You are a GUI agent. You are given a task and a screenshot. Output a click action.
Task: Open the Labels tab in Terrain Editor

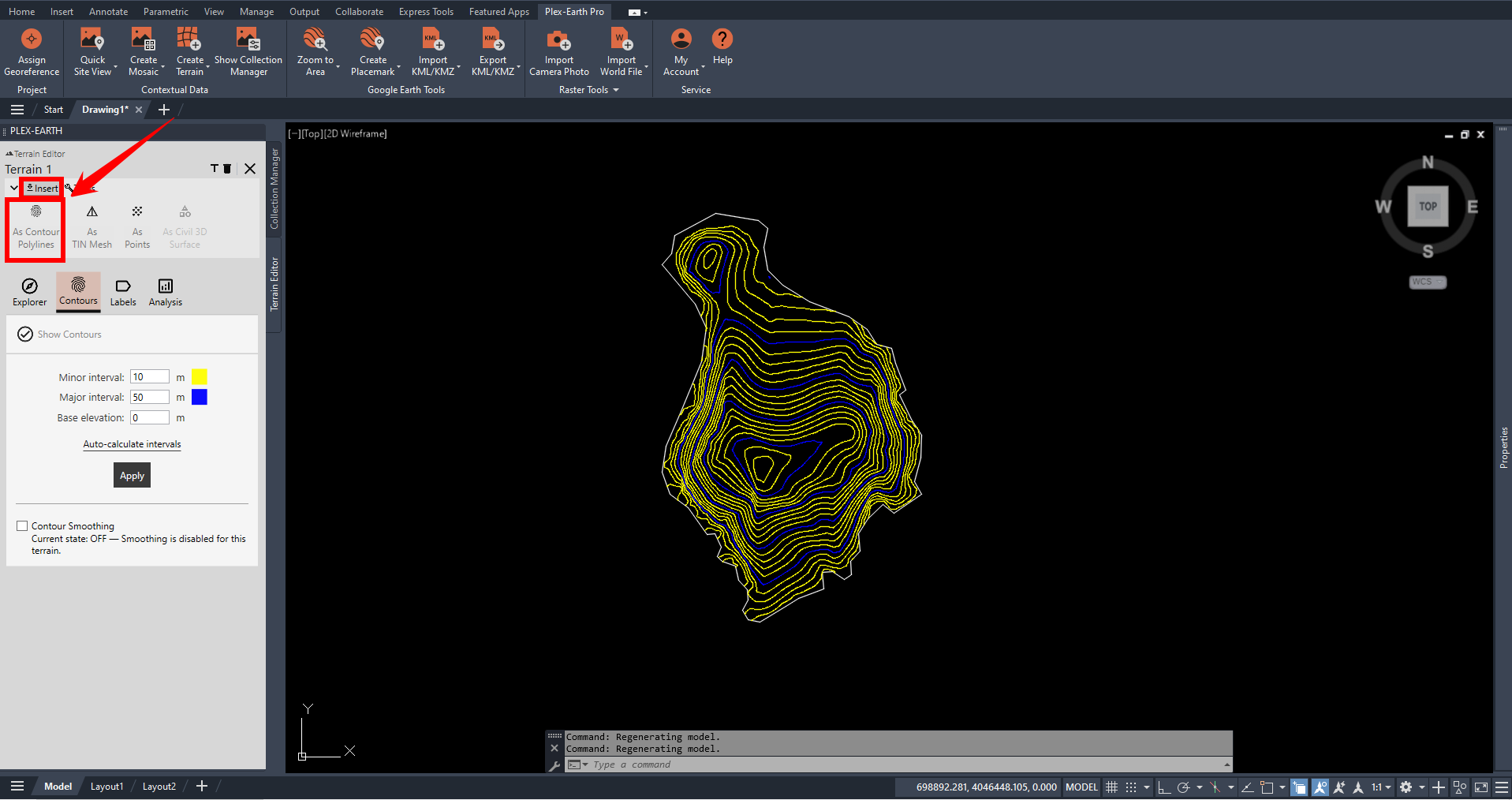click(123, 292)
